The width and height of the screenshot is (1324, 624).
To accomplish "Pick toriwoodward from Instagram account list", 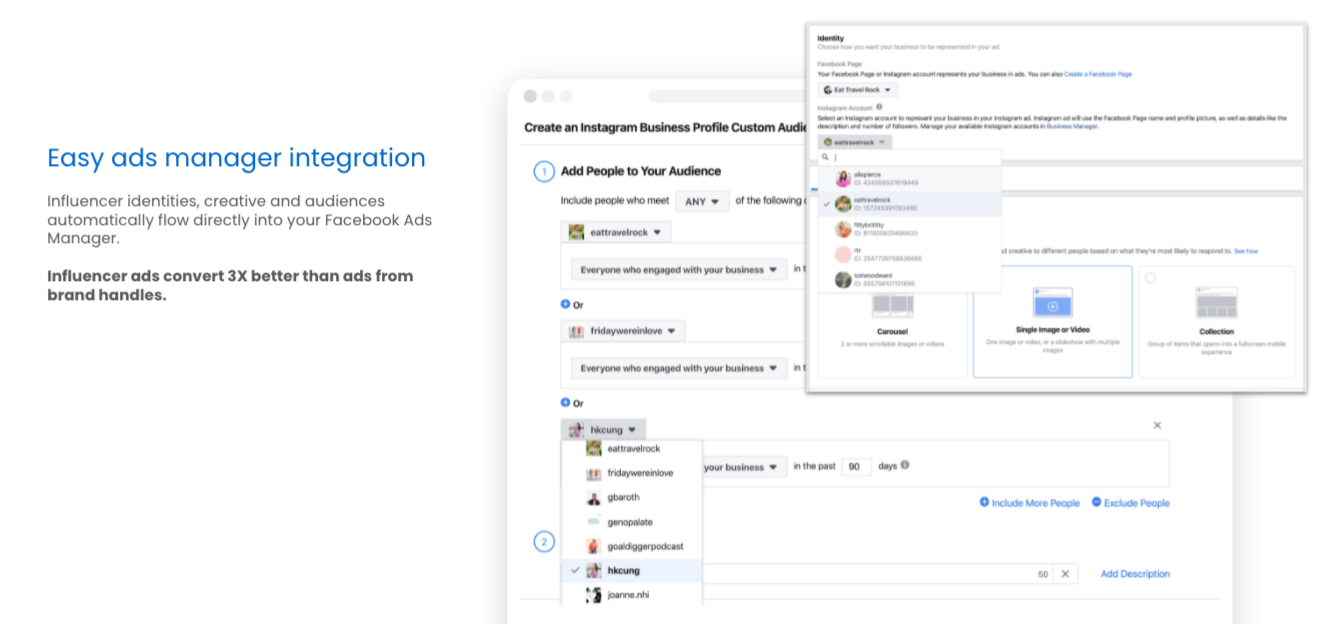I will coord(909,279).
